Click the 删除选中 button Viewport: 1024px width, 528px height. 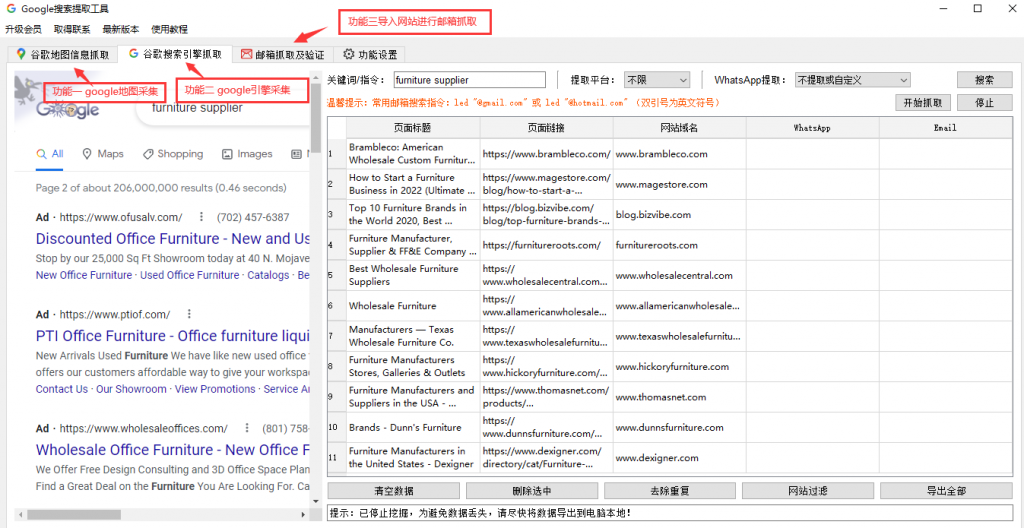click(x=532, y=491)
